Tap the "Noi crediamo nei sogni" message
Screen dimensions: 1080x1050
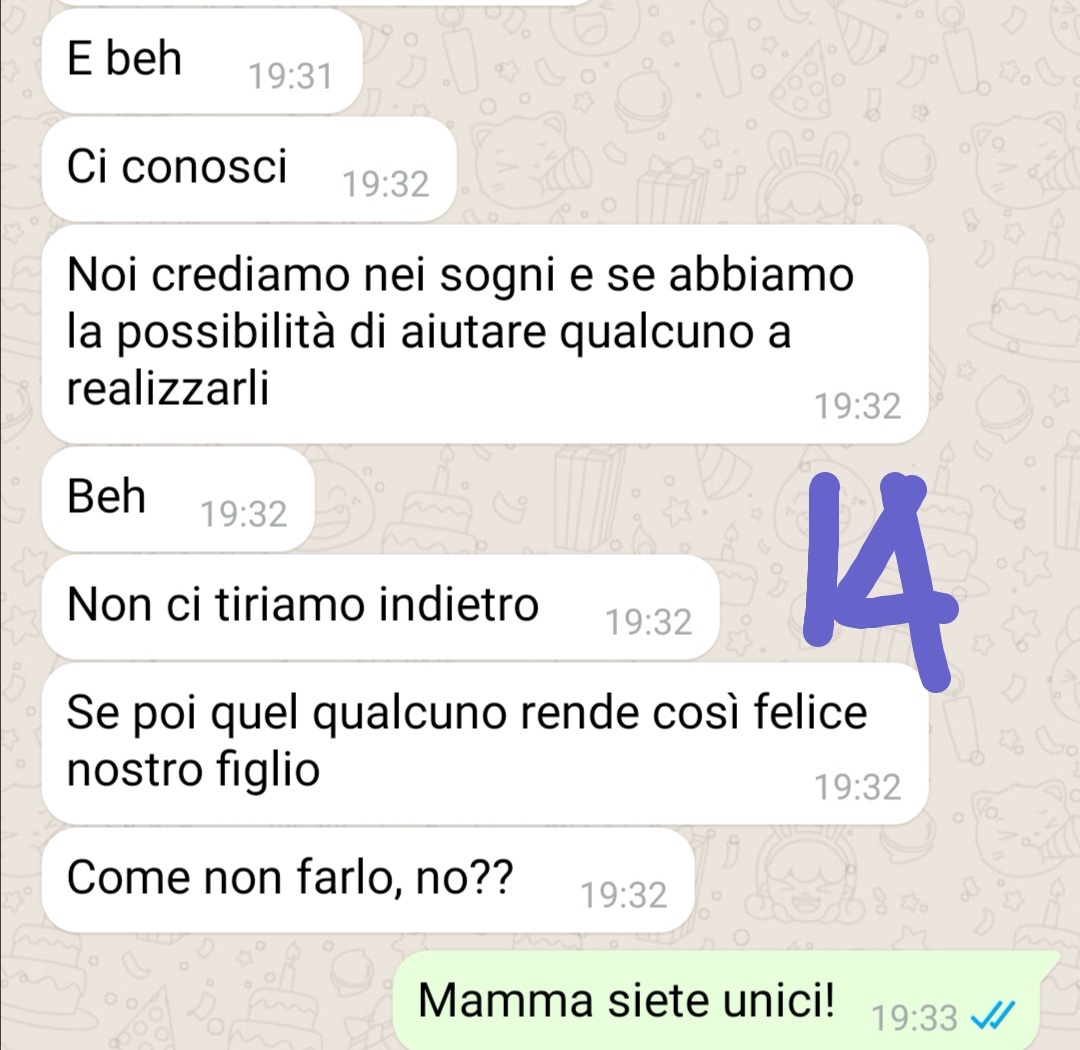pyautogui.click(x=485, y=333)
